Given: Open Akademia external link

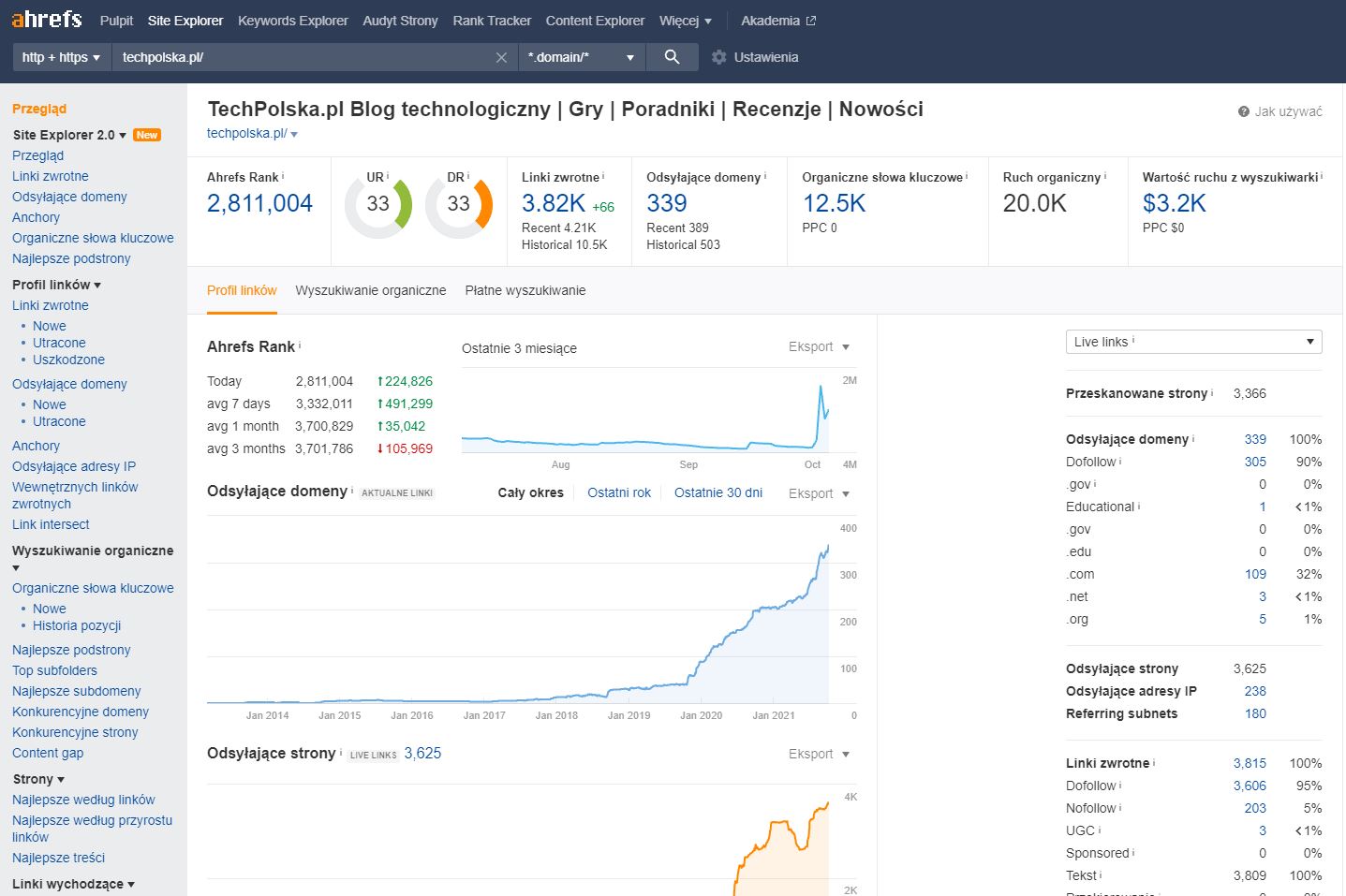Looking at the screenshot, I should coord(777,21).
